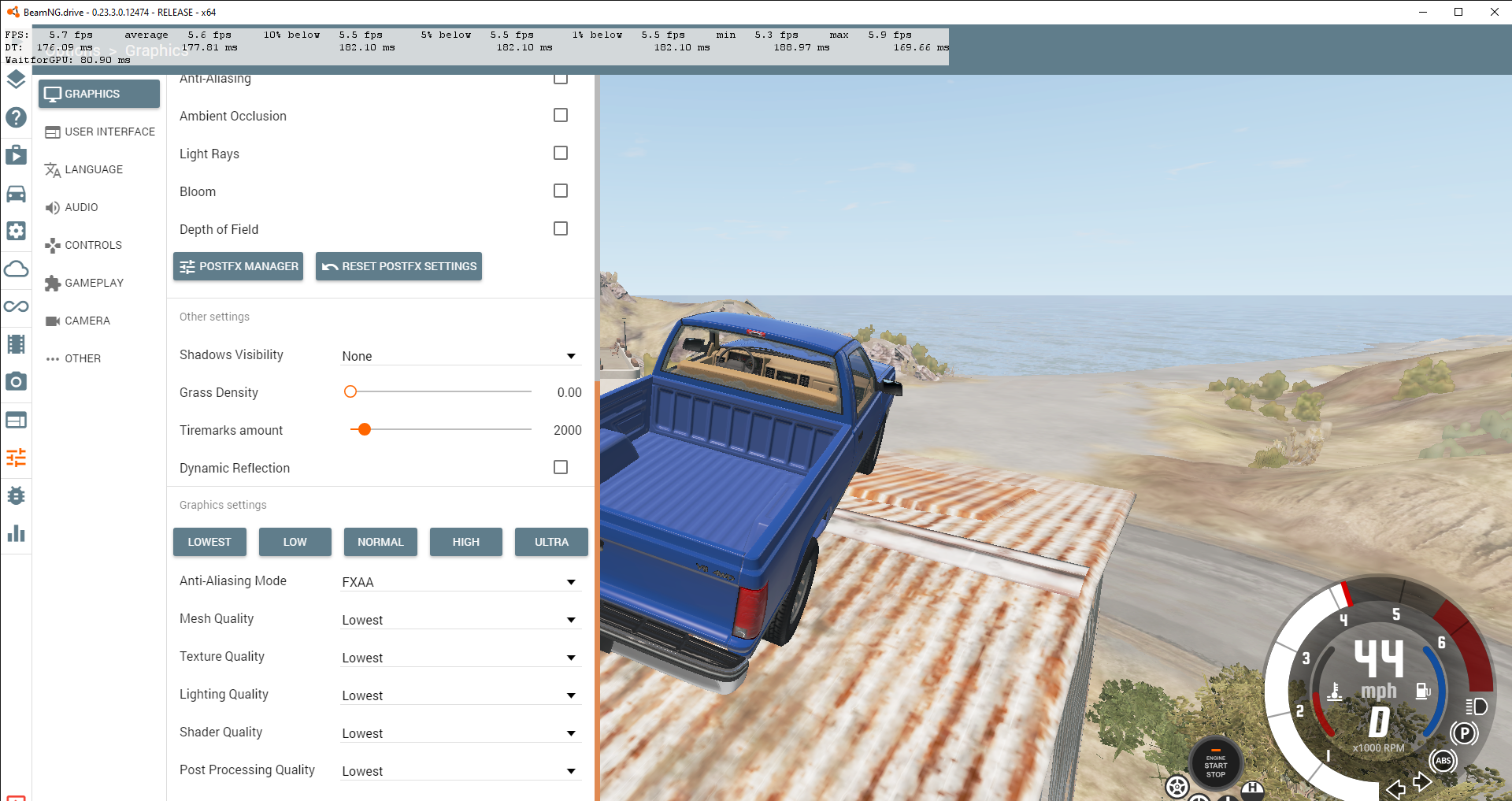Switch to the Gameplay tab
Screen dimensions: 1512x801
tap(99, 283)
